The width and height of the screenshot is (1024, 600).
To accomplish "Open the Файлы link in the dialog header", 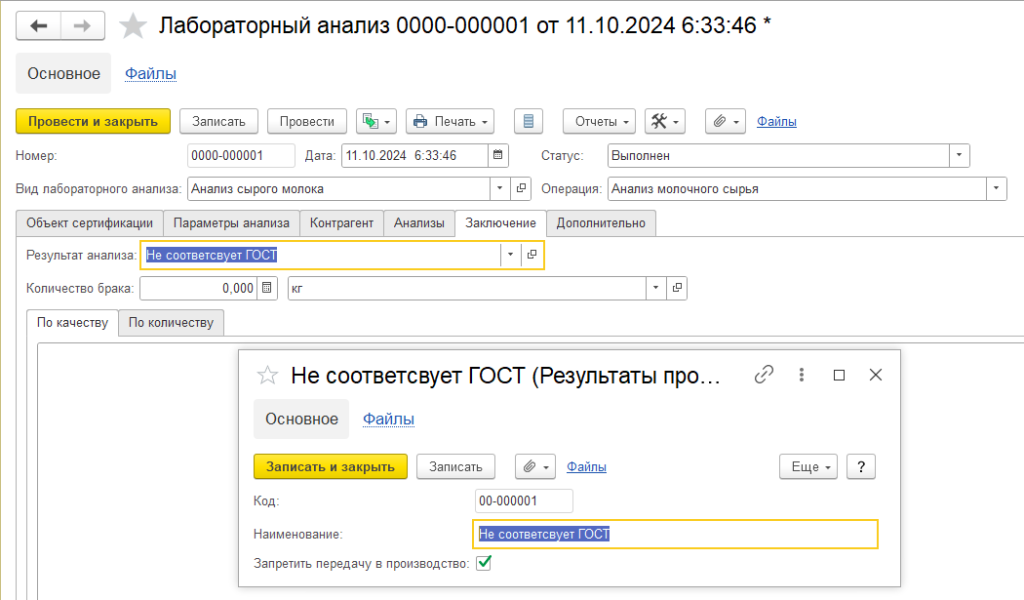I will (388, 419).
